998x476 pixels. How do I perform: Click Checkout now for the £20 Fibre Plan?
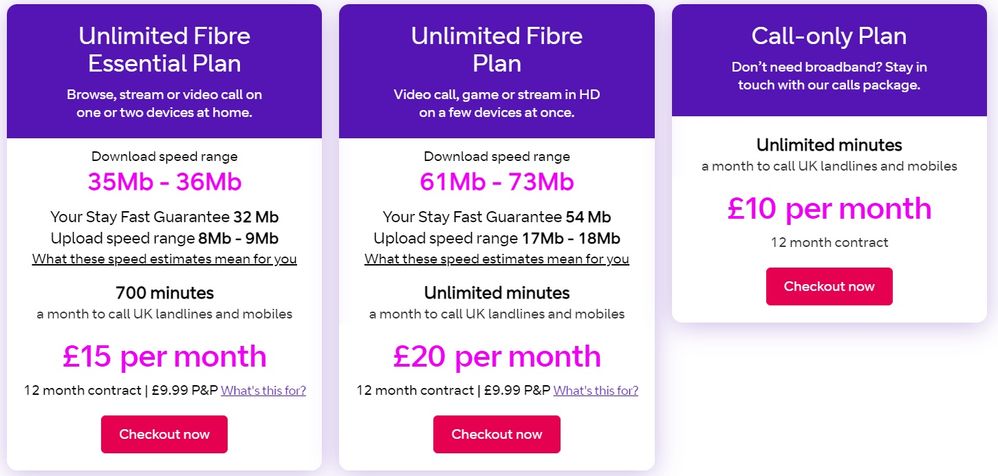[496, 434]
